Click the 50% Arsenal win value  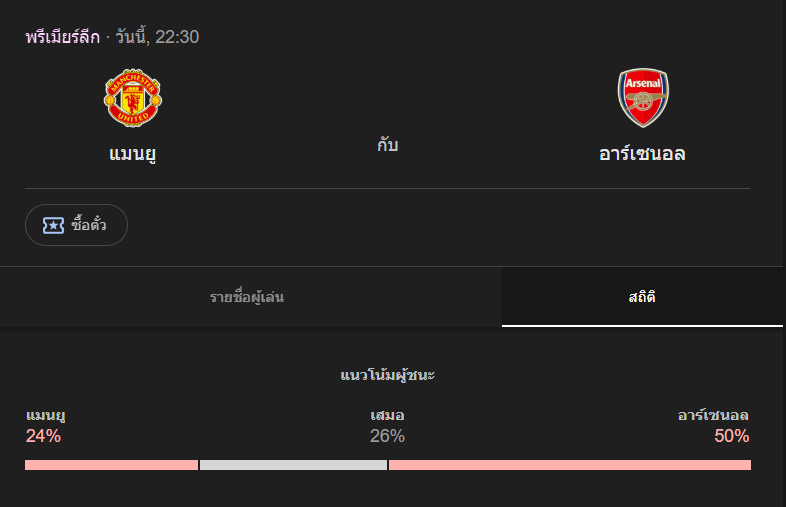pos(732,436)
